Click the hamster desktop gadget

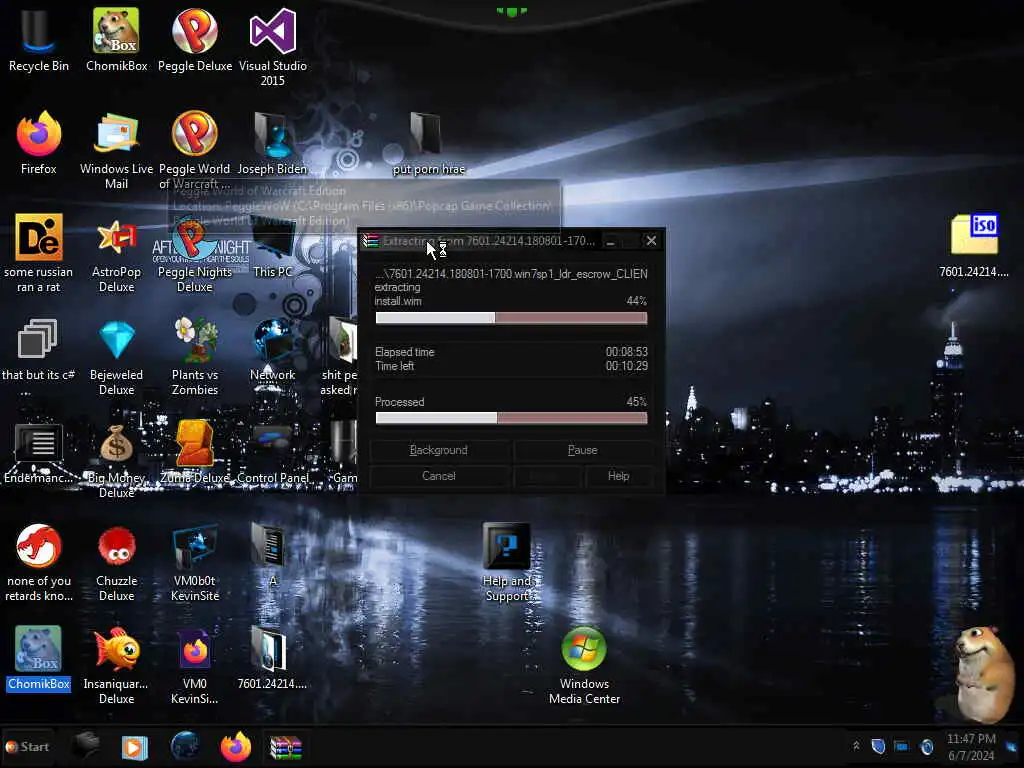(x=983, y=674)
